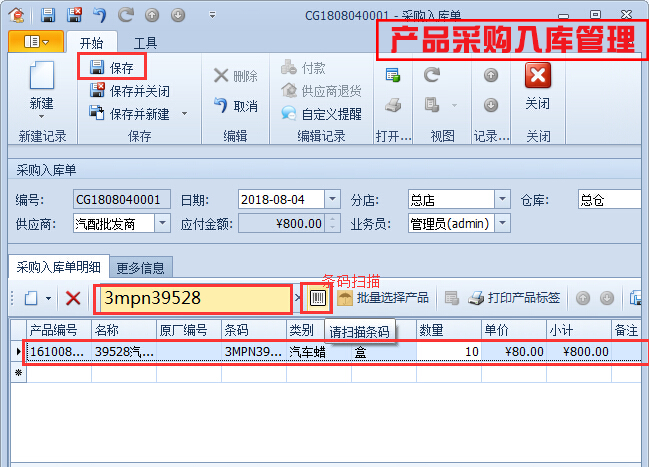
Task: Click Print Product Labels (打印产品标签)
Action: pos(515,298)
